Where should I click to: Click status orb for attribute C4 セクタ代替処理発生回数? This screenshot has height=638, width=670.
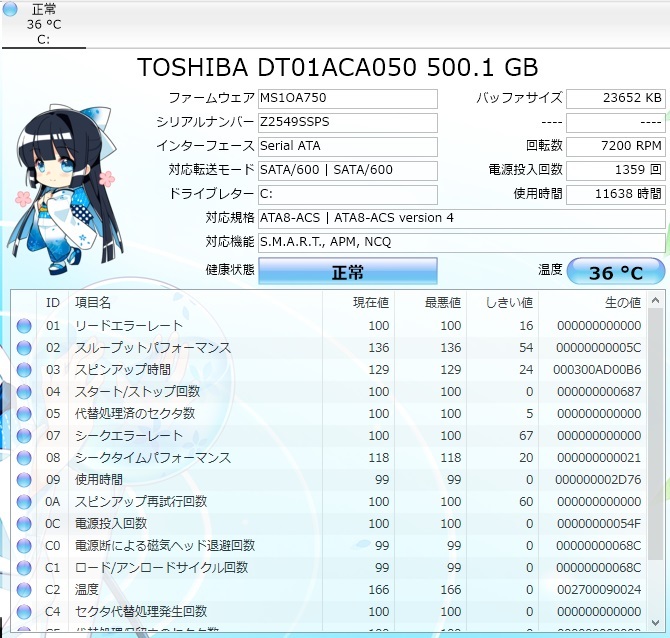24,612
